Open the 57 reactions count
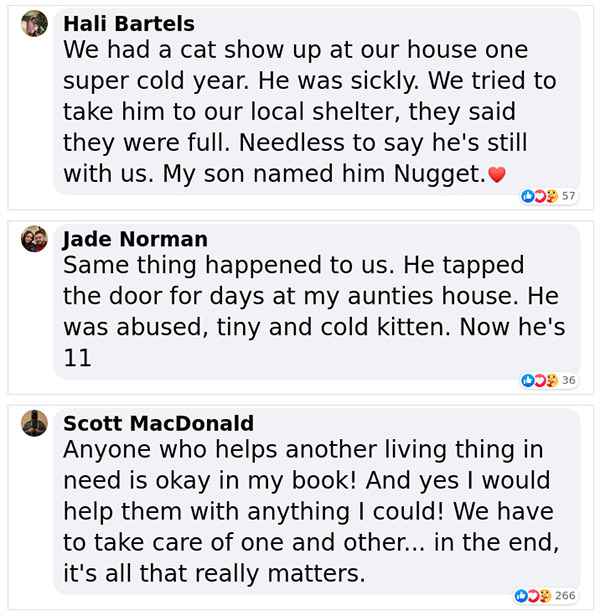 568,196
